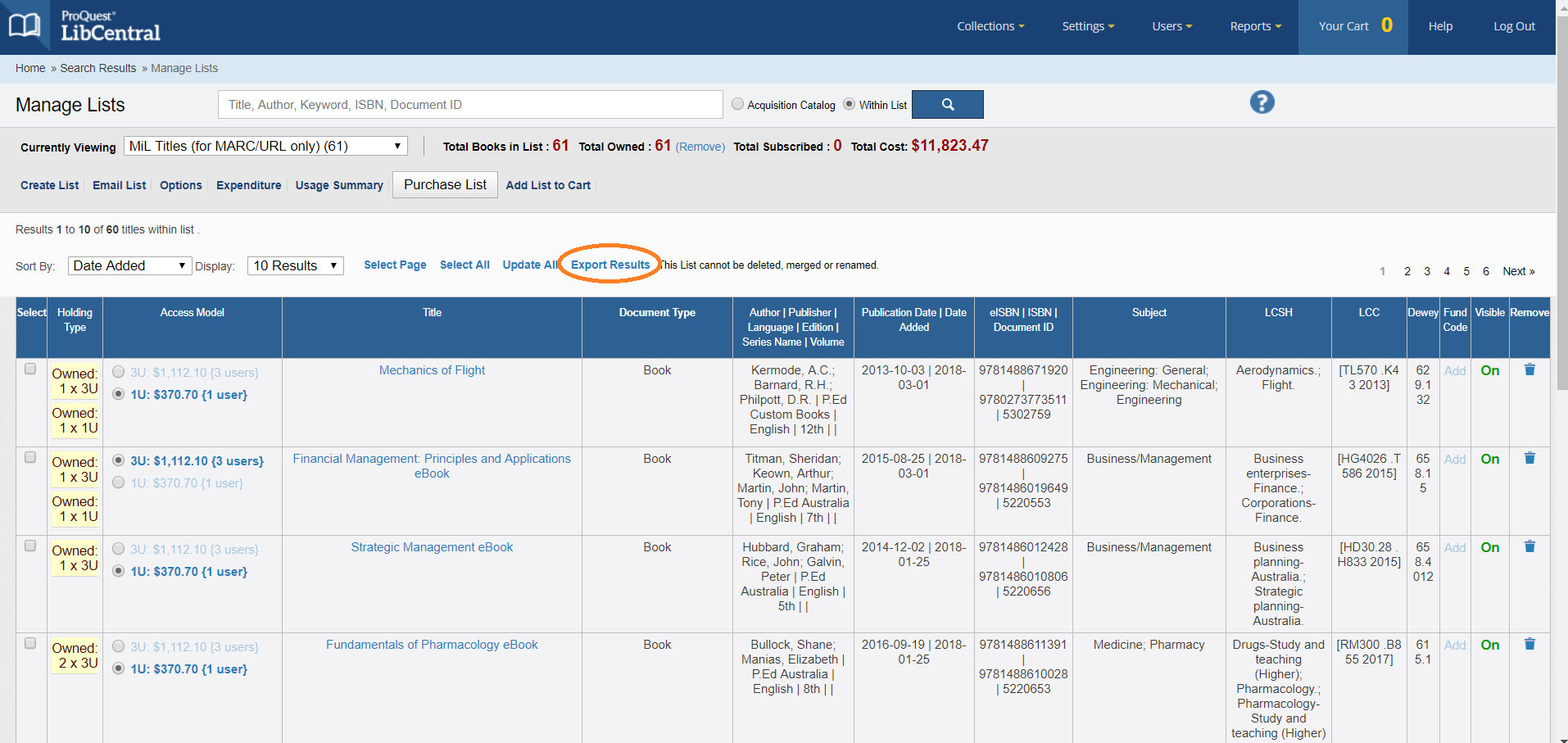Remove Fundamentals of Pharmacology via trash icon
1568x743 pixels.
pyautogui.click(x=1529, y=644)
